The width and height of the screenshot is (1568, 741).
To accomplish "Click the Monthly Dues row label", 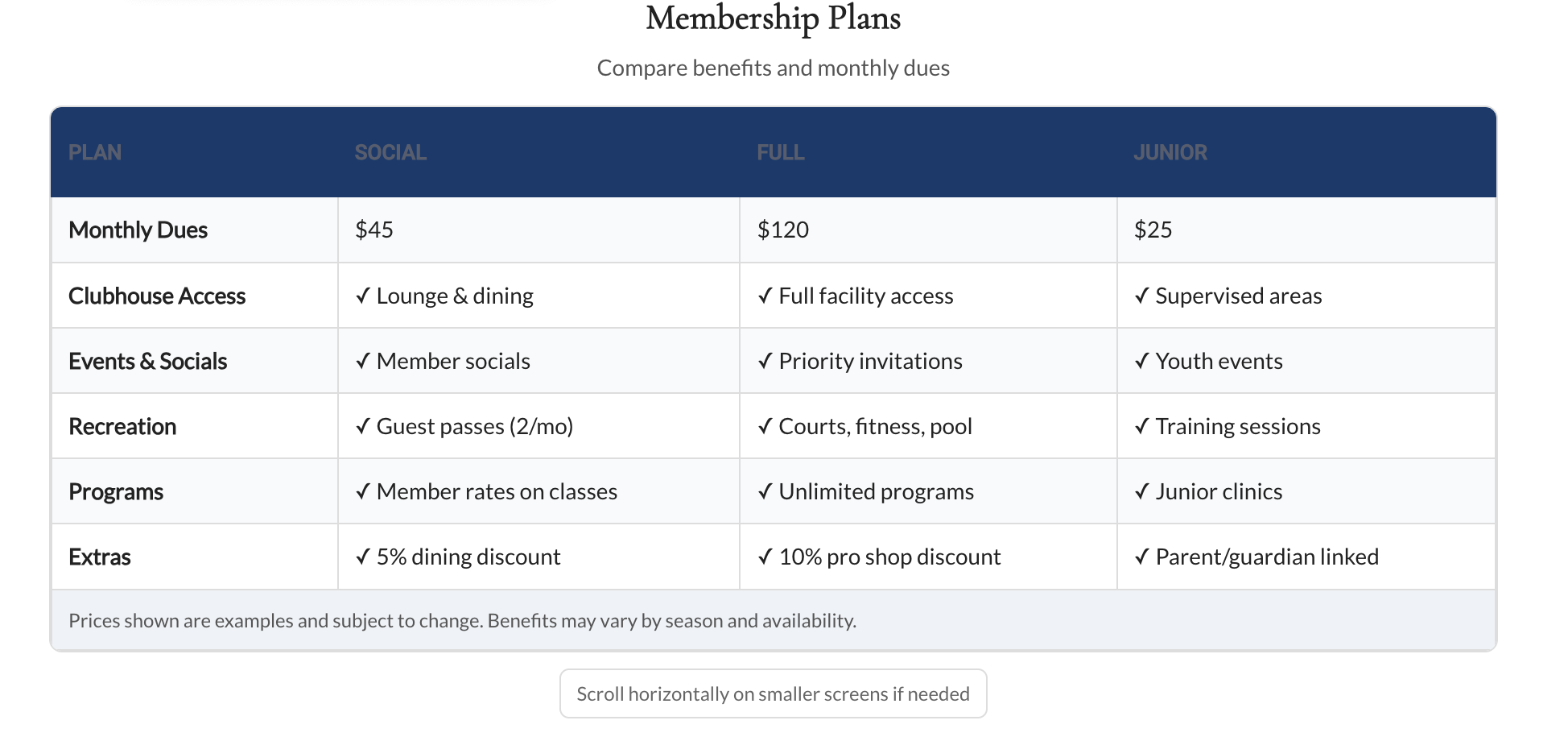I will 138,230.
